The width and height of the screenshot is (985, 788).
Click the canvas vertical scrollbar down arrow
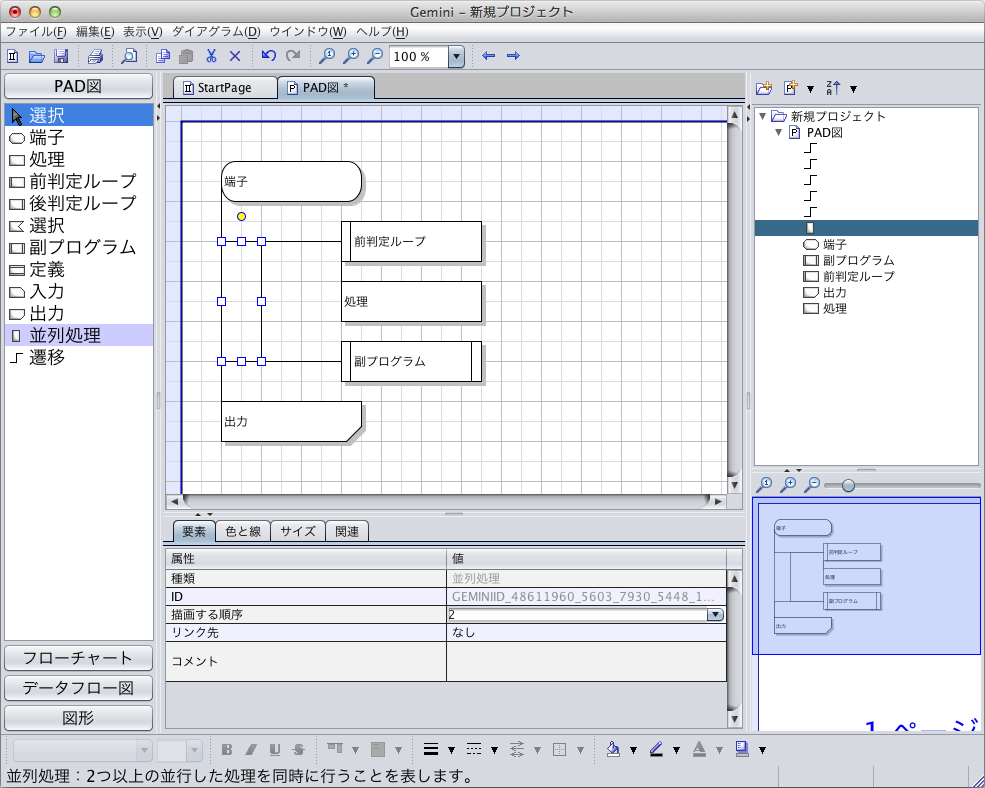734,485
